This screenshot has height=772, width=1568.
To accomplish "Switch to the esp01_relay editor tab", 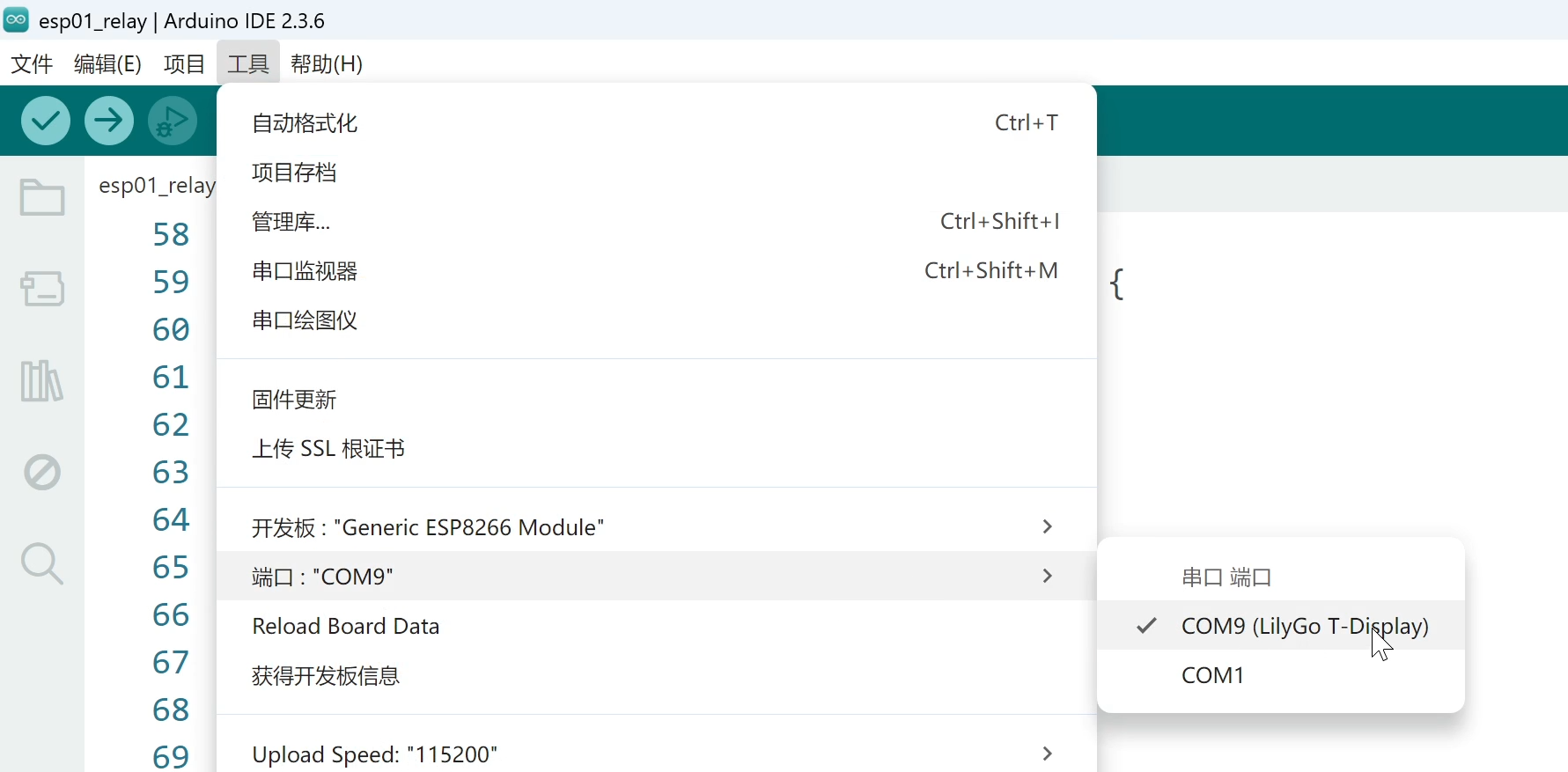I will [x=157, y=186].
